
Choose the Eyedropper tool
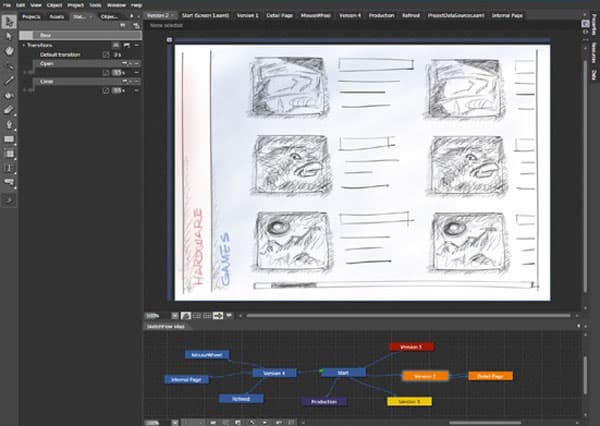(x=9, y=81)
